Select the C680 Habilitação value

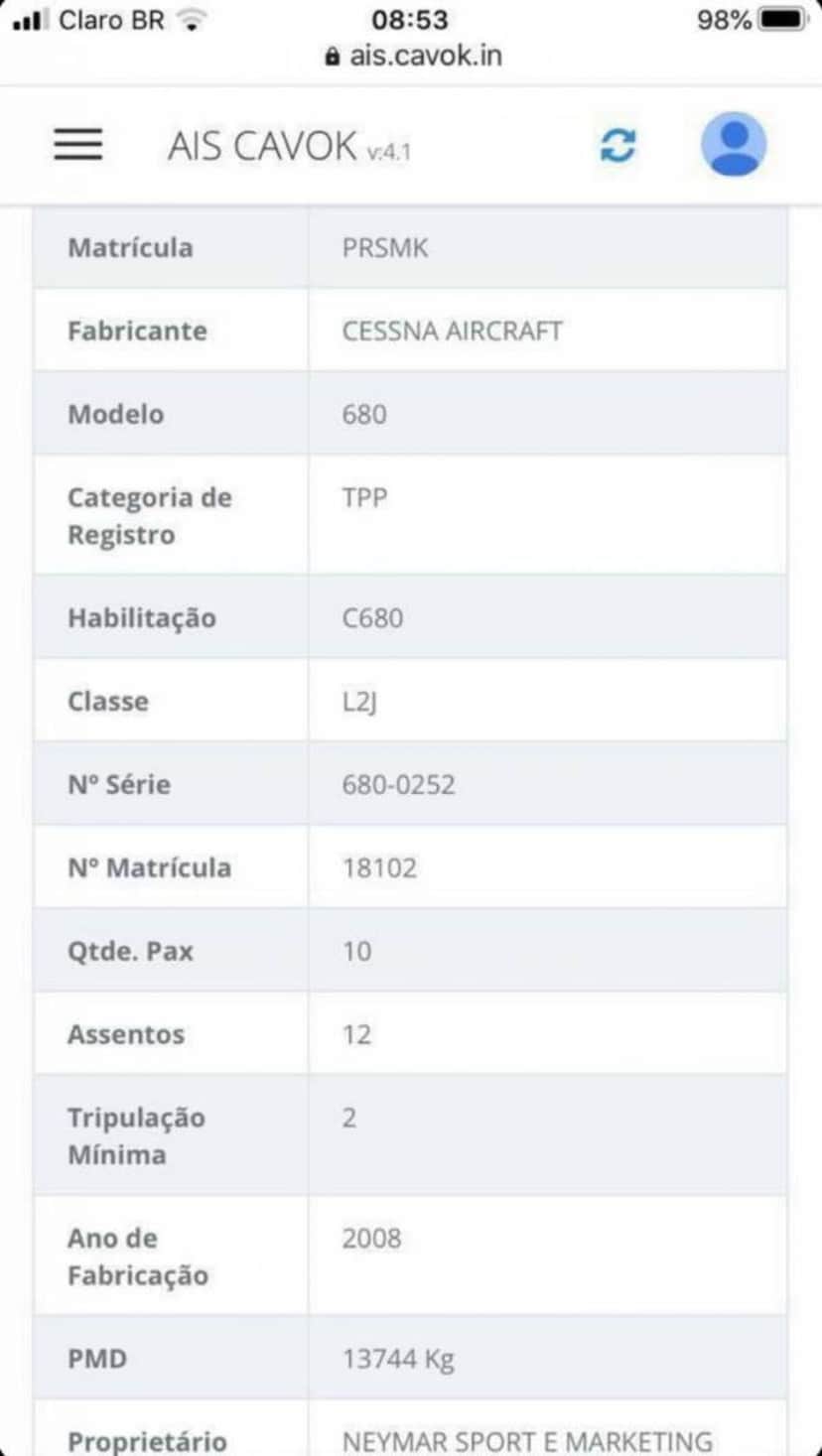pyautogui.click(x=372, y=617)
